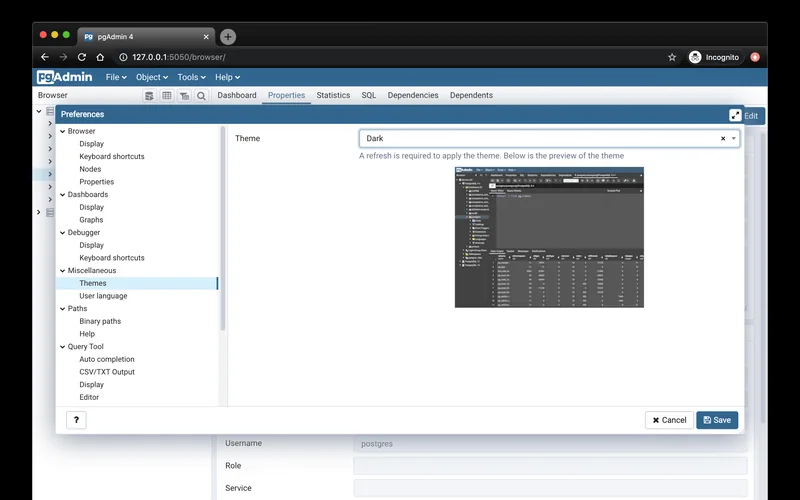Switch to the SQL tab

tap(368, 95)
